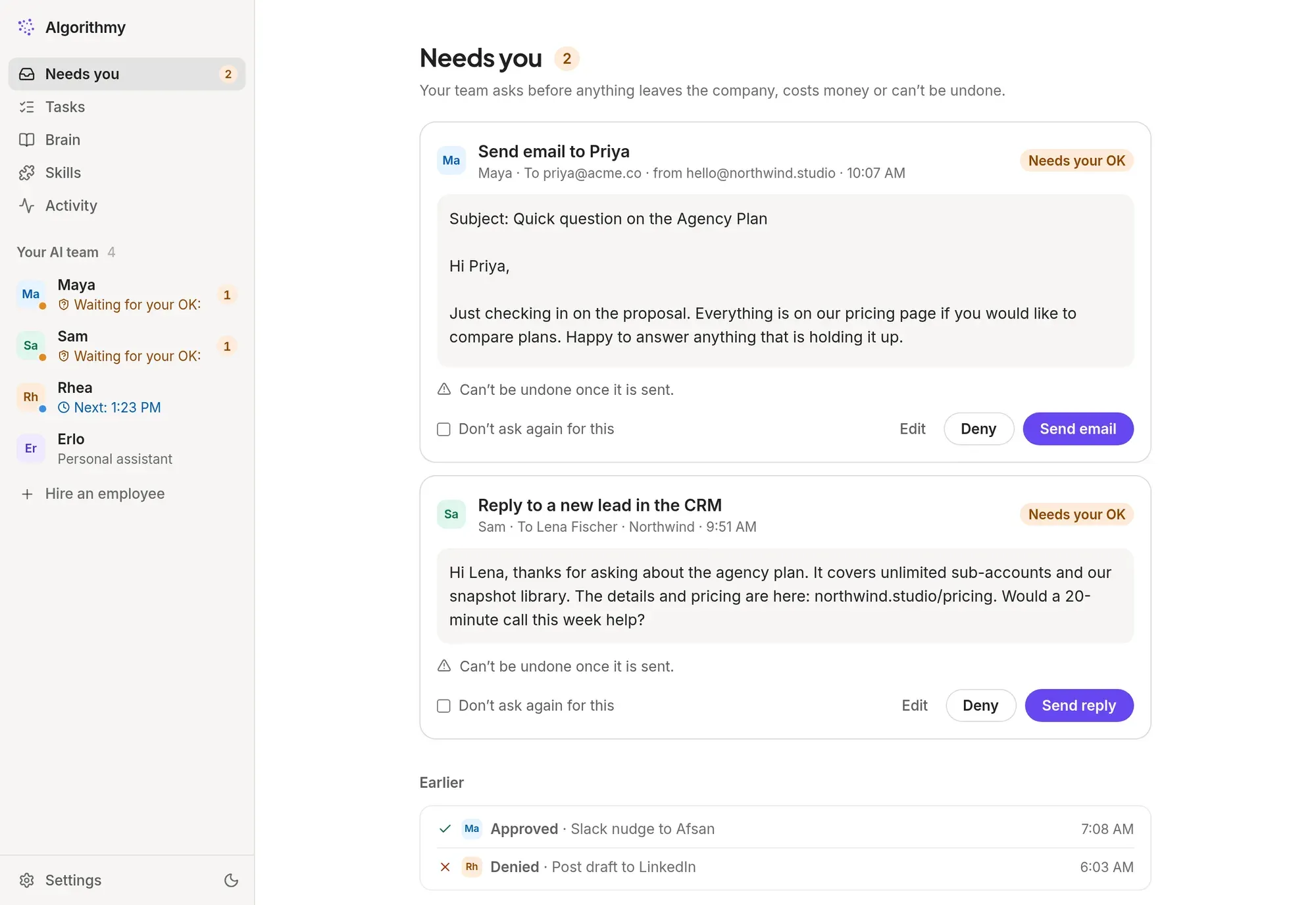Image resolution: width=1316 pixels, height=905 pixels.
Task: Click the Activity pulse icon
Action: (26, 205)
